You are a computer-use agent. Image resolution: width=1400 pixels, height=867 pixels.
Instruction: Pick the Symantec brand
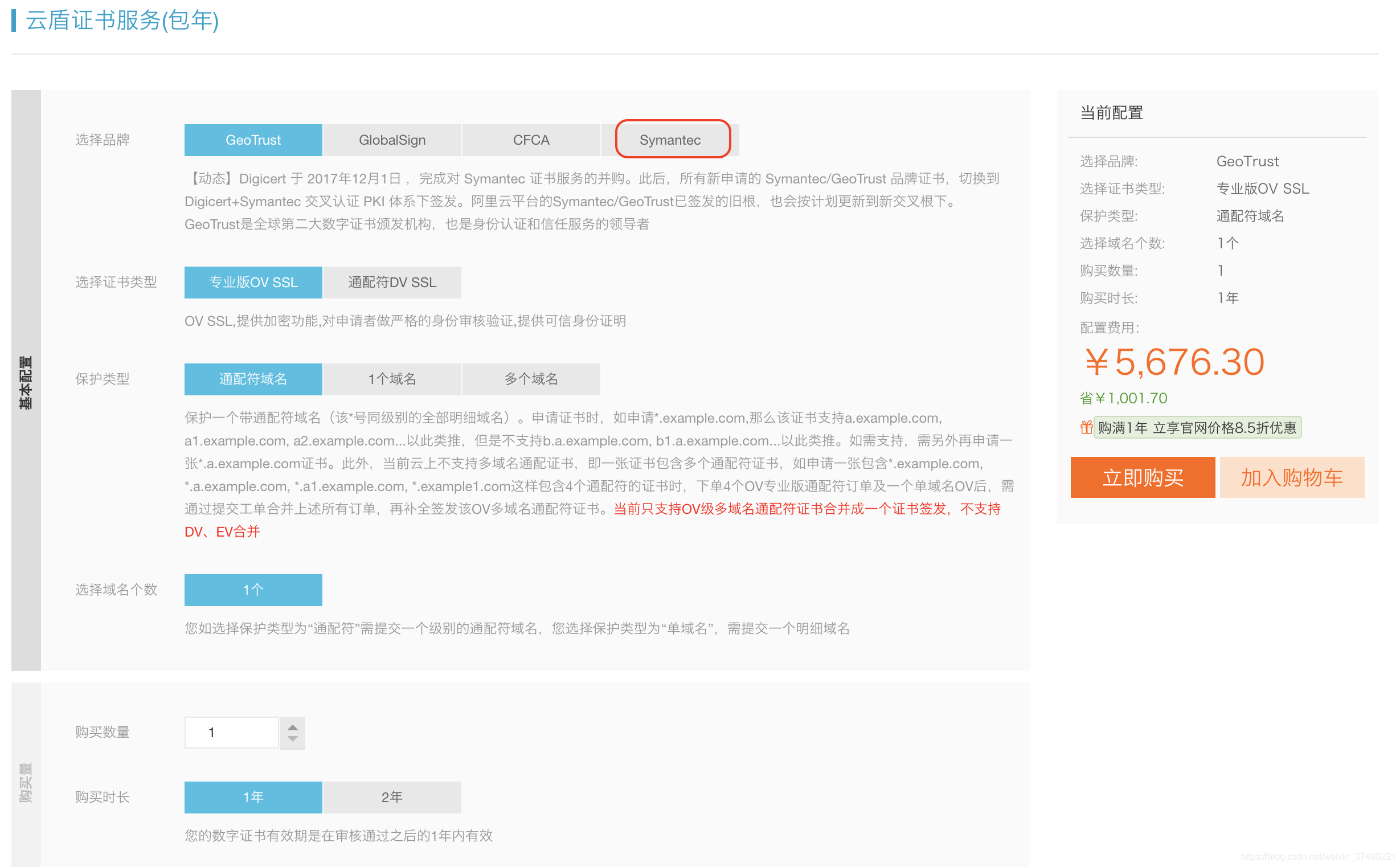click(670, 140)
